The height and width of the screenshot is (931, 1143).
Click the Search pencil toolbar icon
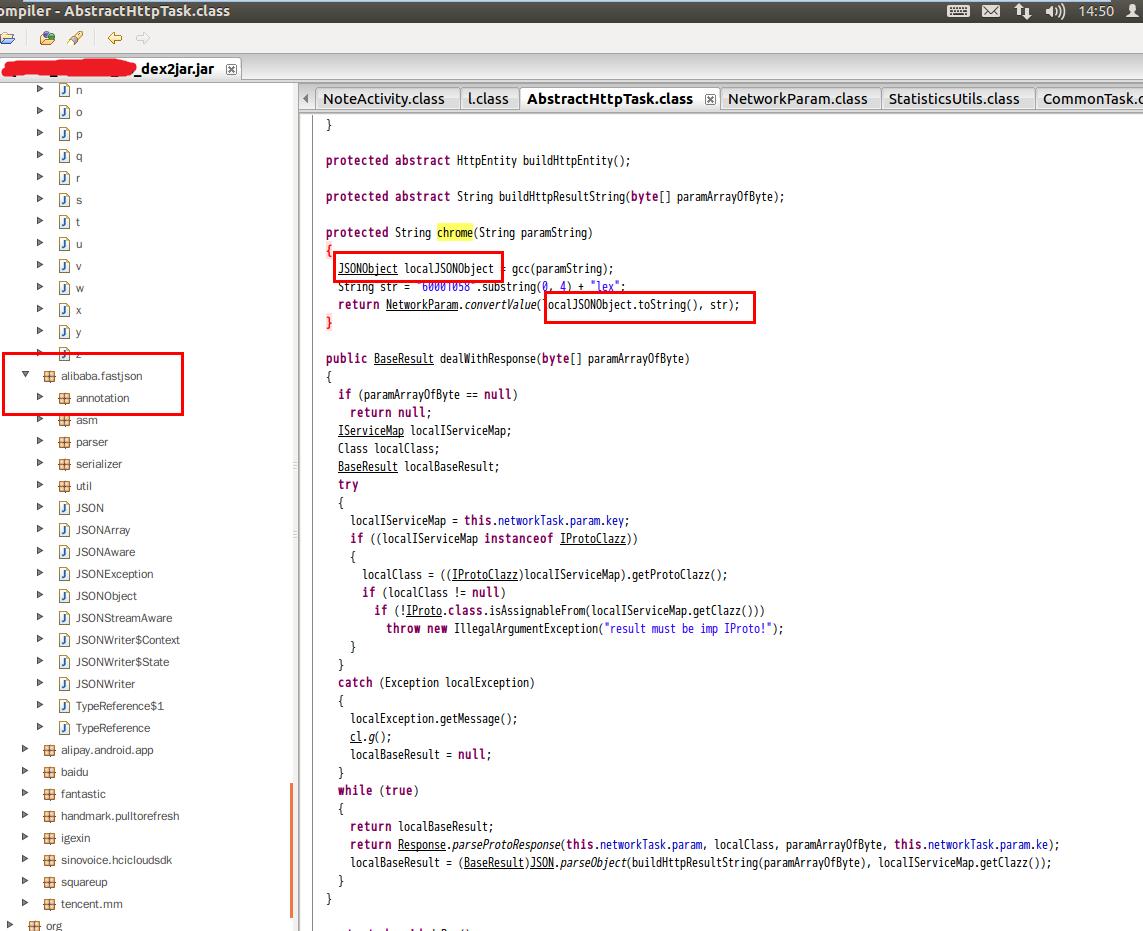coord(76,38)
